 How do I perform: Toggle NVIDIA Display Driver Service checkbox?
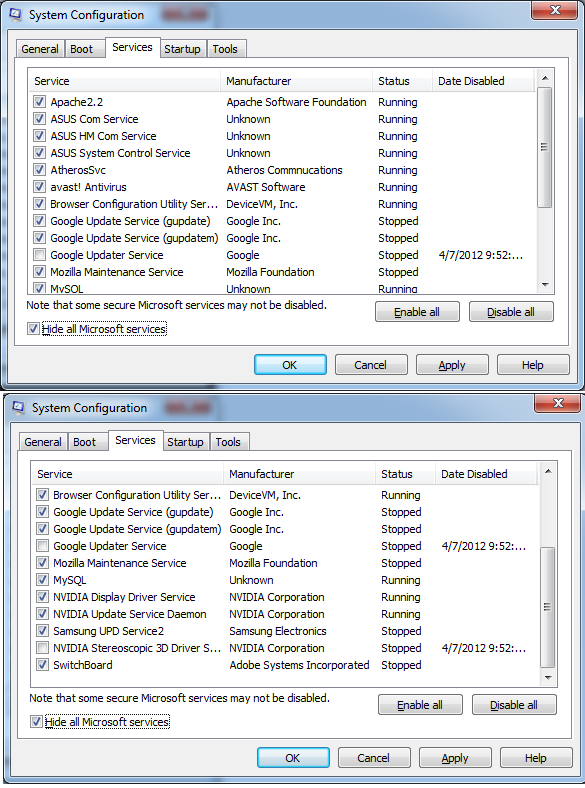[42, 597]
